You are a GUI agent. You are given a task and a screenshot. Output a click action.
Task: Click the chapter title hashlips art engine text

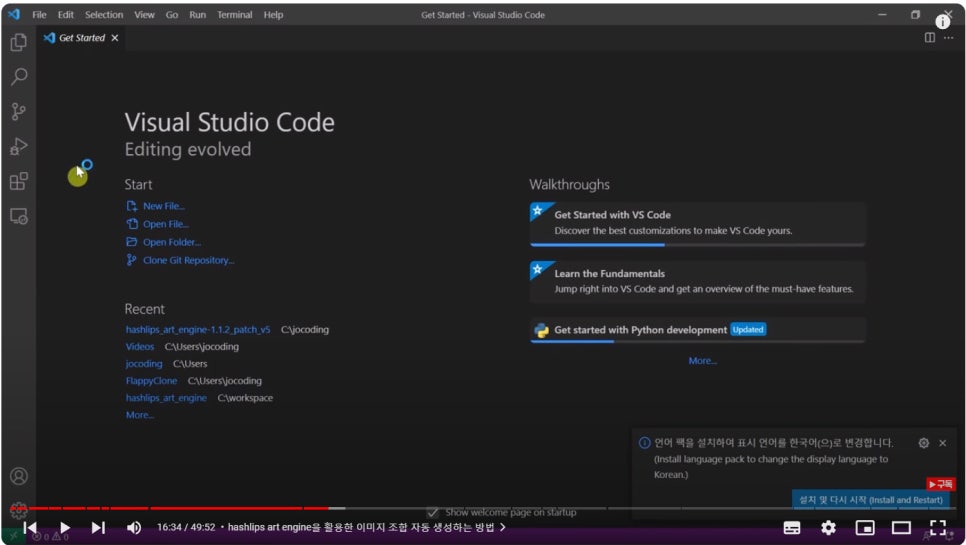(361, 527)
